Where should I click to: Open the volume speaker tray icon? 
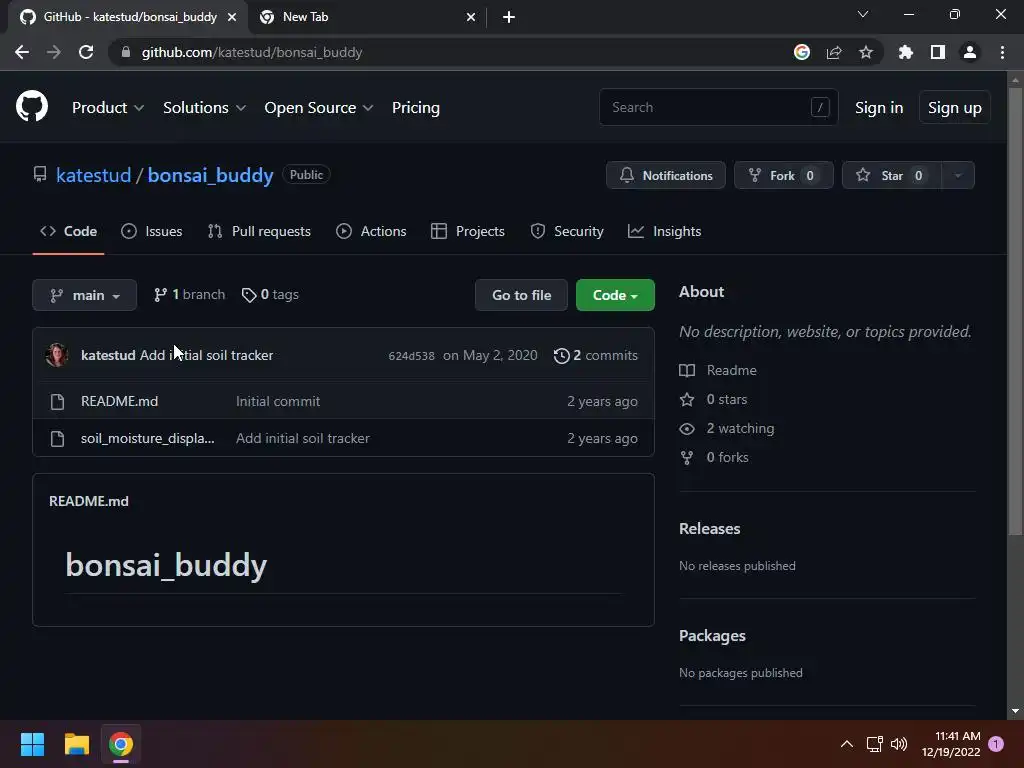899,744
